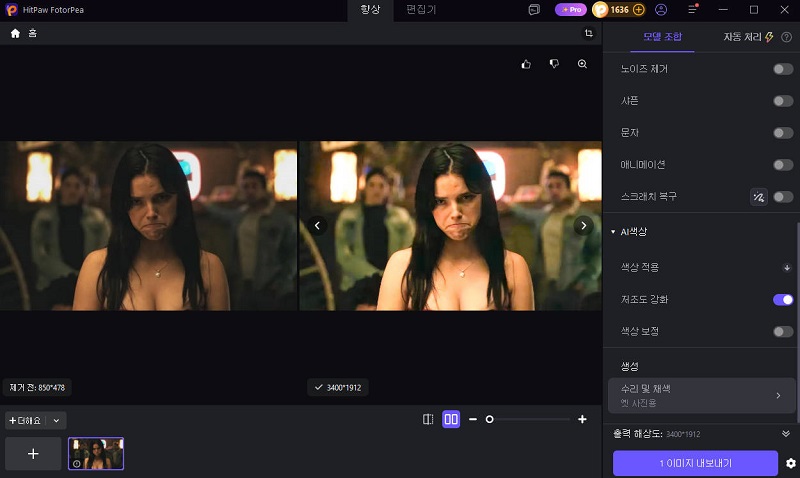The height and width of the screenshot is (478, 800).
Task: Open the hamburger menu icon
Action: coord(692,10)
